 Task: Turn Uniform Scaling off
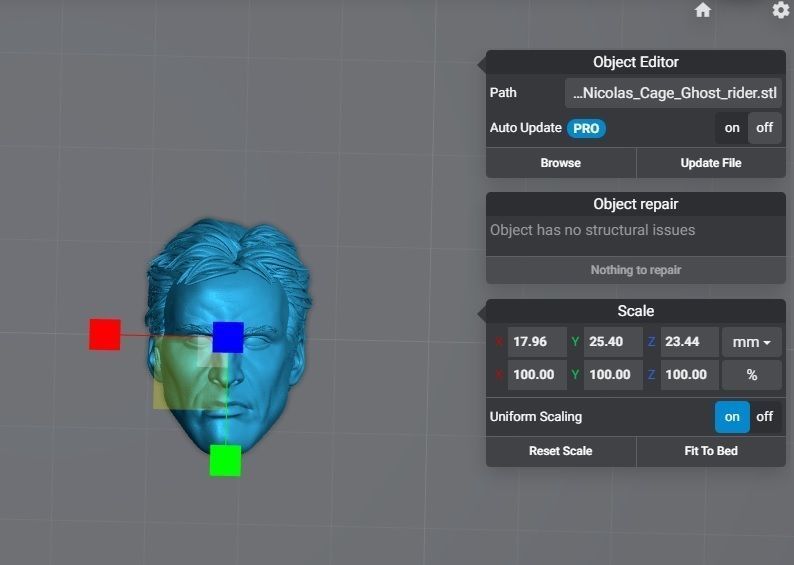click(765, 417)
